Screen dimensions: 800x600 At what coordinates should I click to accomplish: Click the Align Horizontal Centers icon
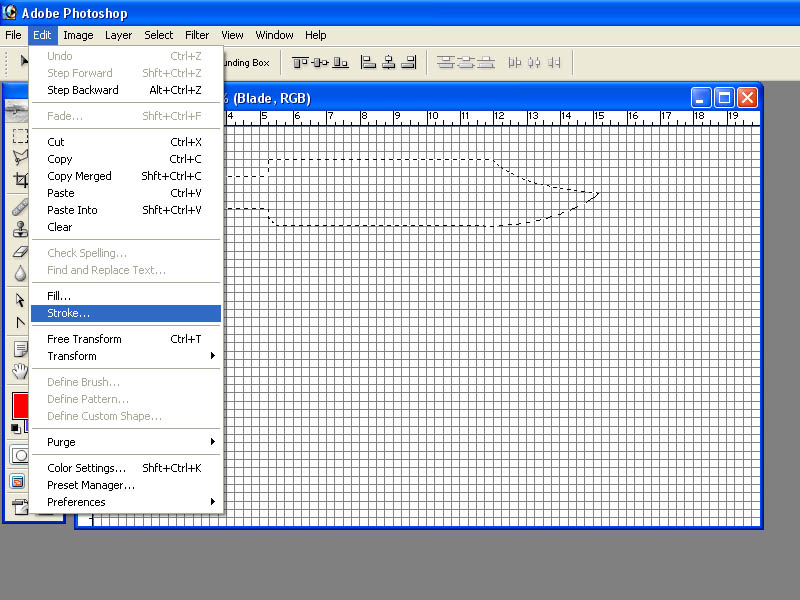tap(389, 63)
